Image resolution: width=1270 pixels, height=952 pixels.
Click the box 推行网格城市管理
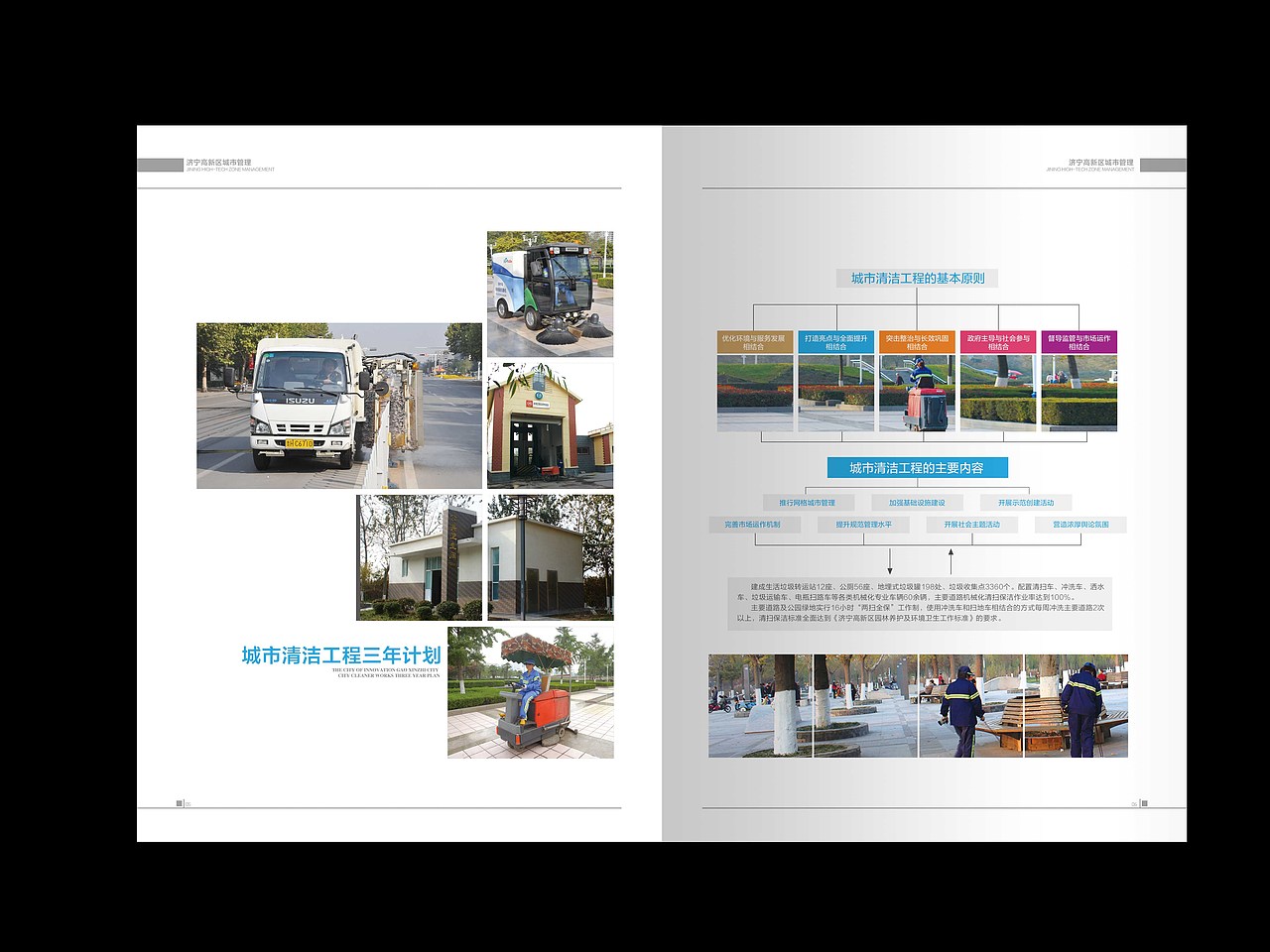(x=807, y=503)
